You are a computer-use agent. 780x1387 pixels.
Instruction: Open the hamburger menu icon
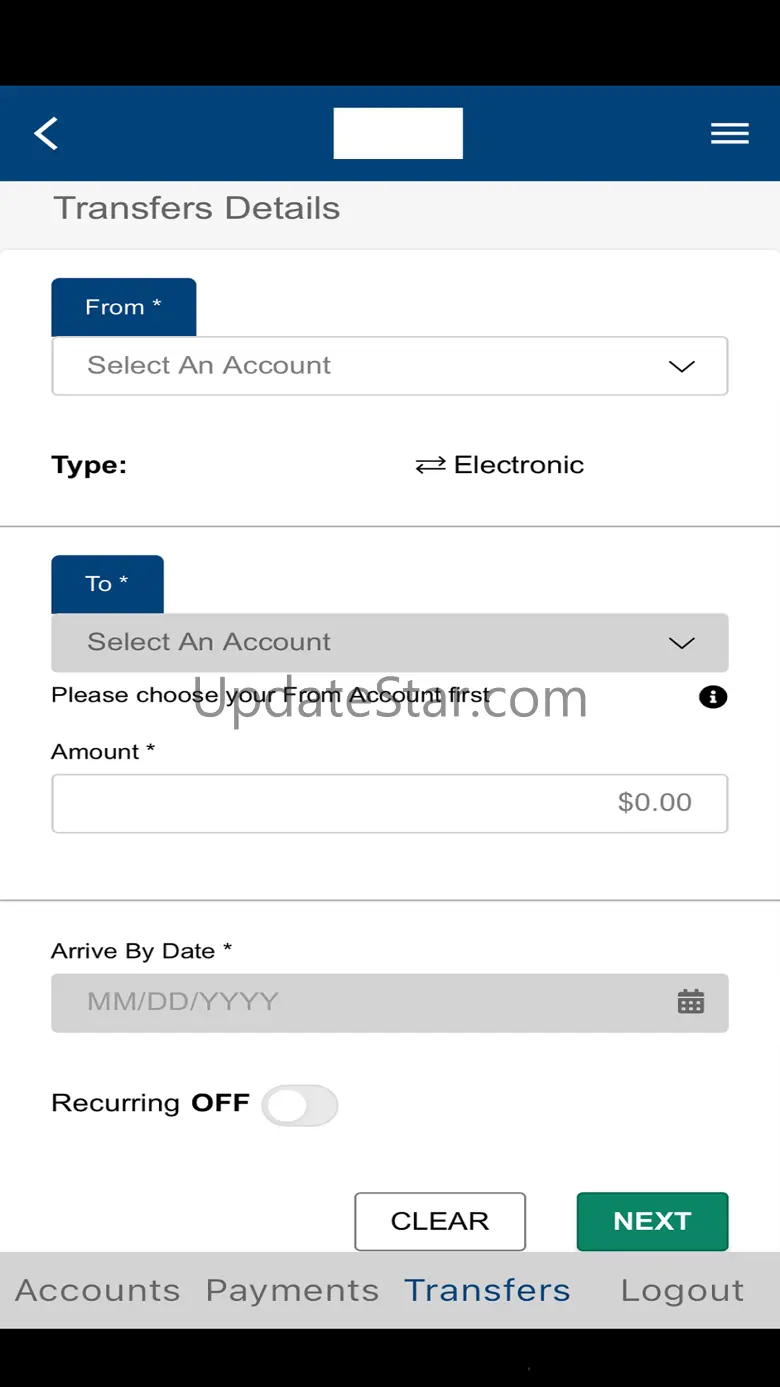pos(729,133)
